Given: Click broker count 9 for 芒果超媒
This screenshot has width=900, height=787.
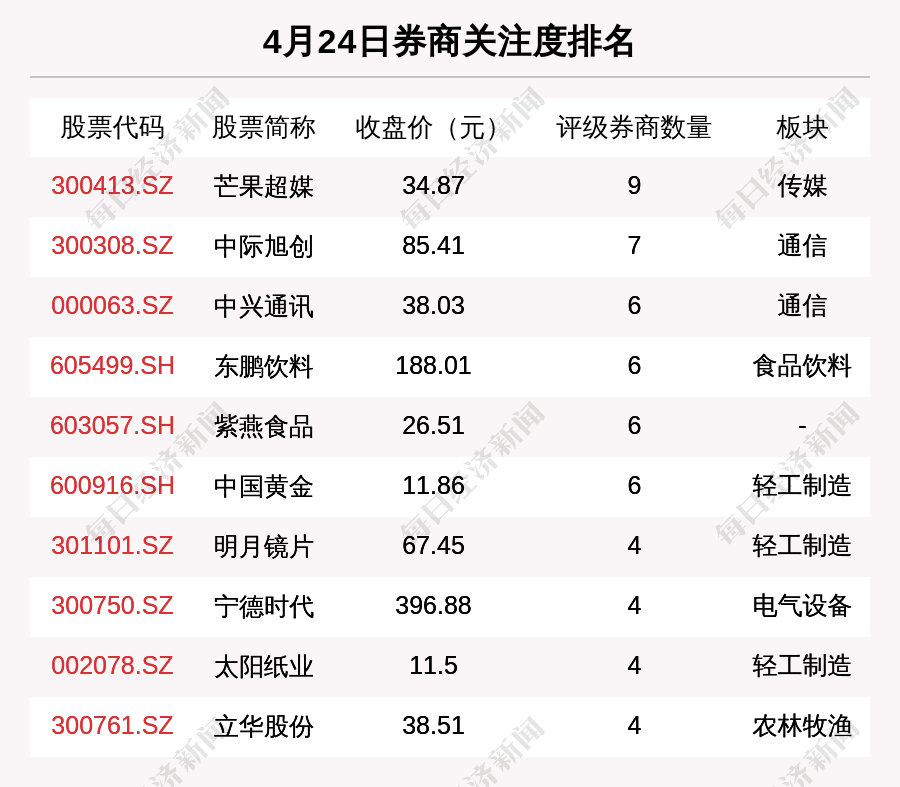Looking at the screenshot, I should click(x=634, y=185).
